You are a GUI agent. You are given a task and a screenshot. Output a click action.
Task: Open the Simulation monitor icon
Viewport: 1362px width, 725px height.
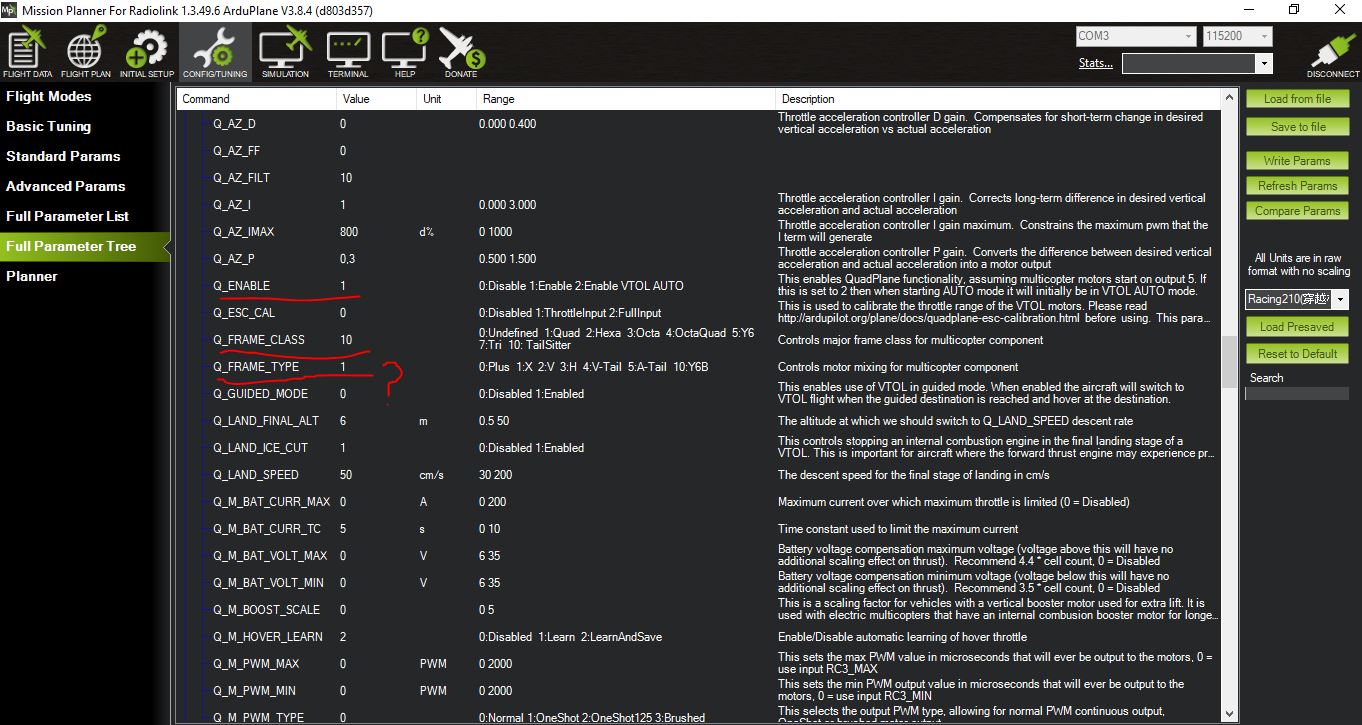pyautogui.click(x=285, y=51)
